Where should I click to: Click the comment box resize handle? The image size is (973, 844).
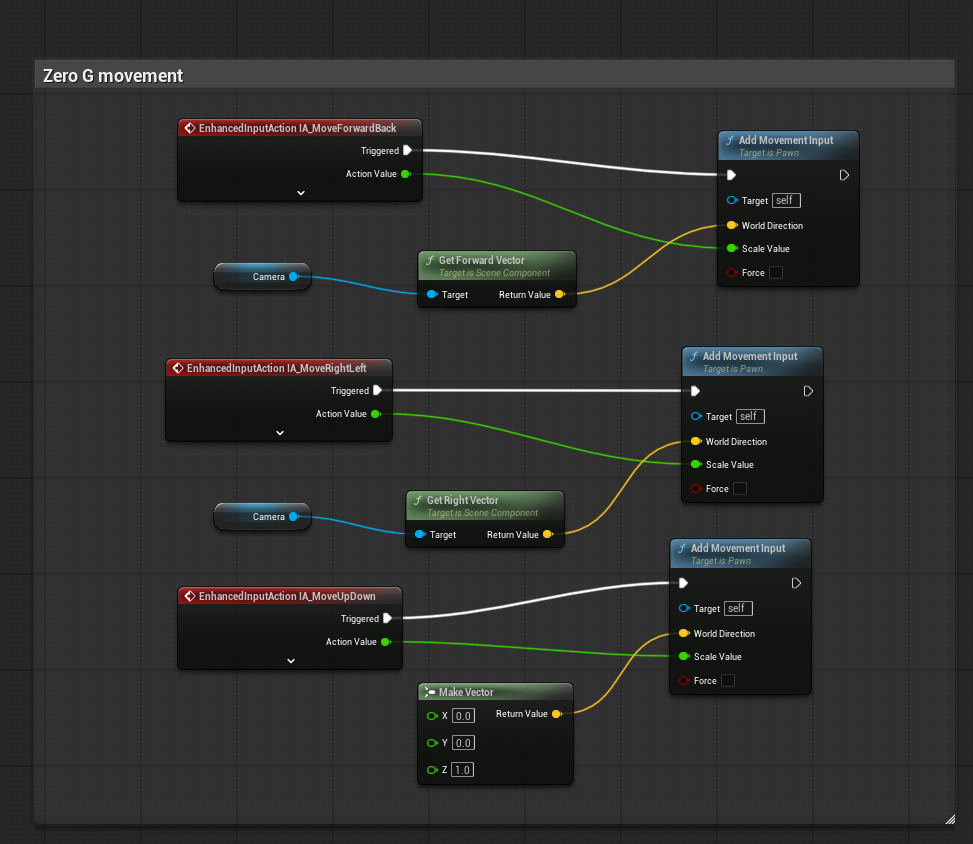(x=948, y=818)
